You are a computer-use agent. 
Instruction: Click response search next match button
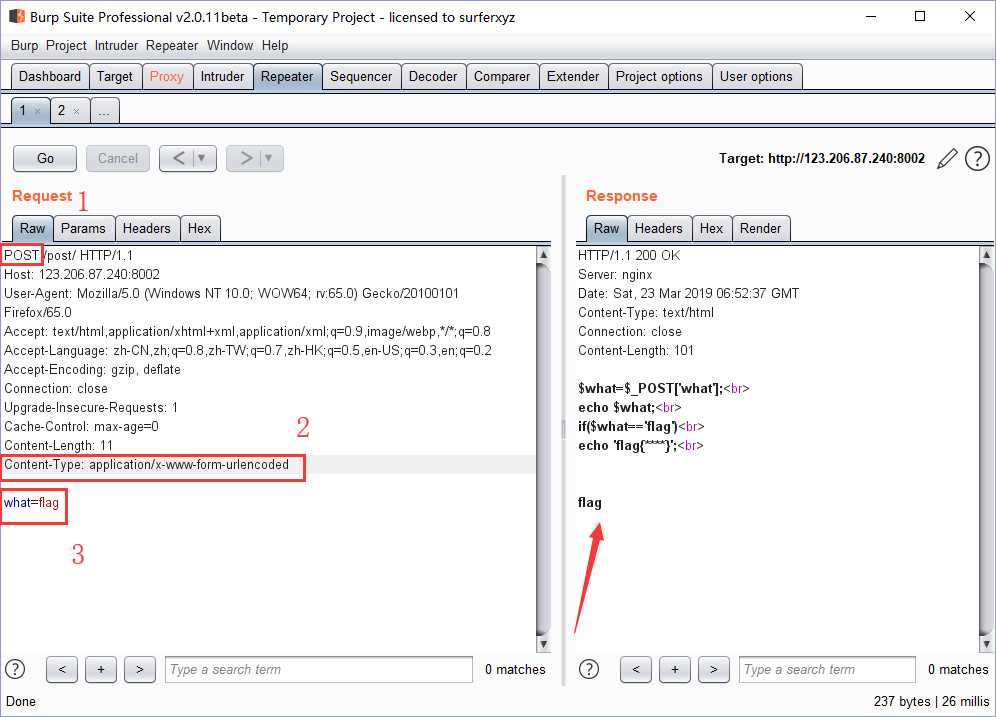click(x=713, y=669)
